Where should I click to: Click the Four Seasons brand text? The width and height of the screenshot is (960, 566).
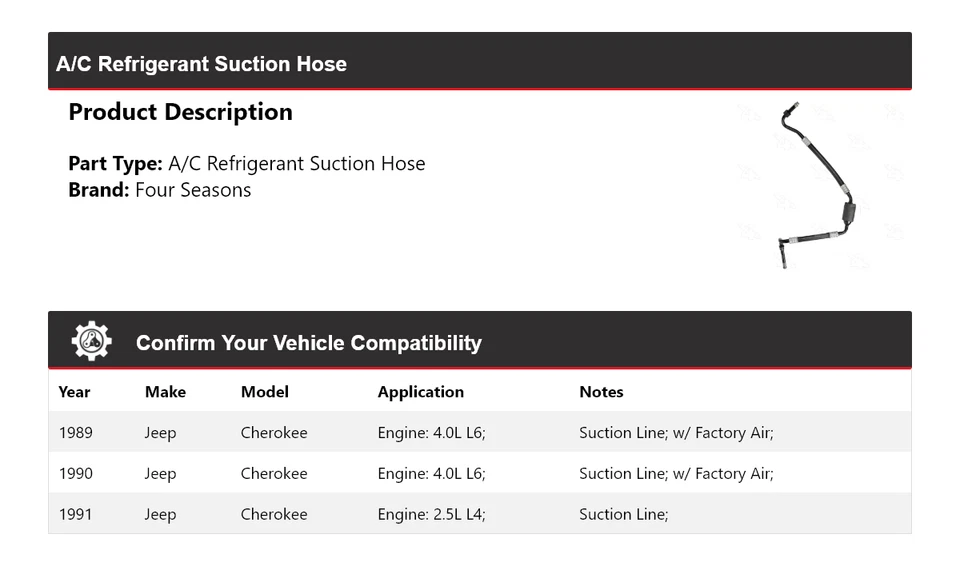tap(193, 190)
